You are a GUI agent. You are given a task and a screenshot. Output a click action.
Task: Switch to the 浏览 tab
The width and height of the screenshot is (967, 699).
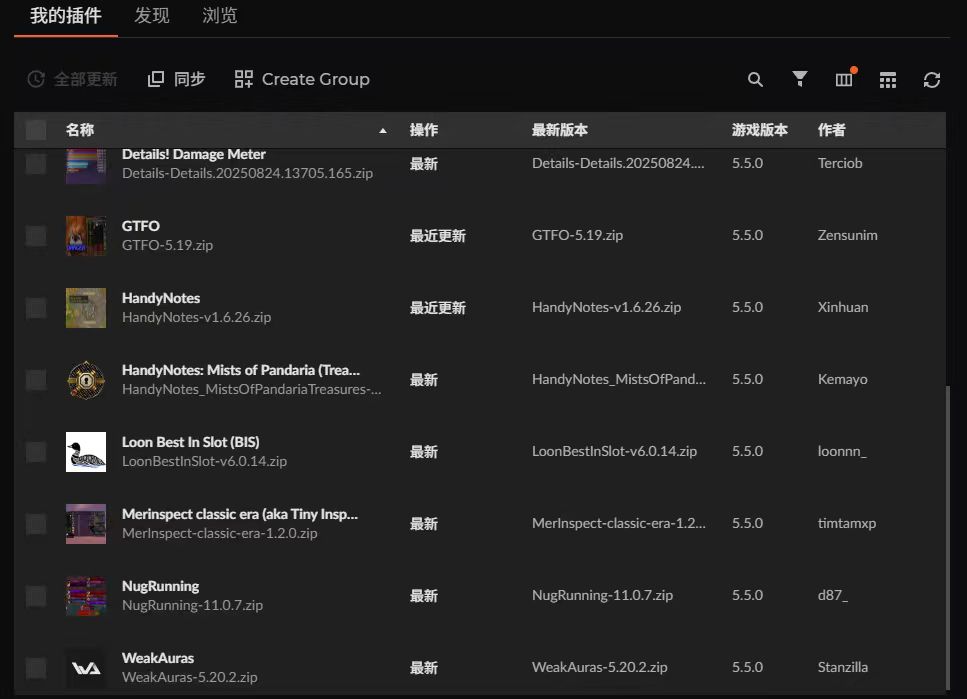pos(219,16)
